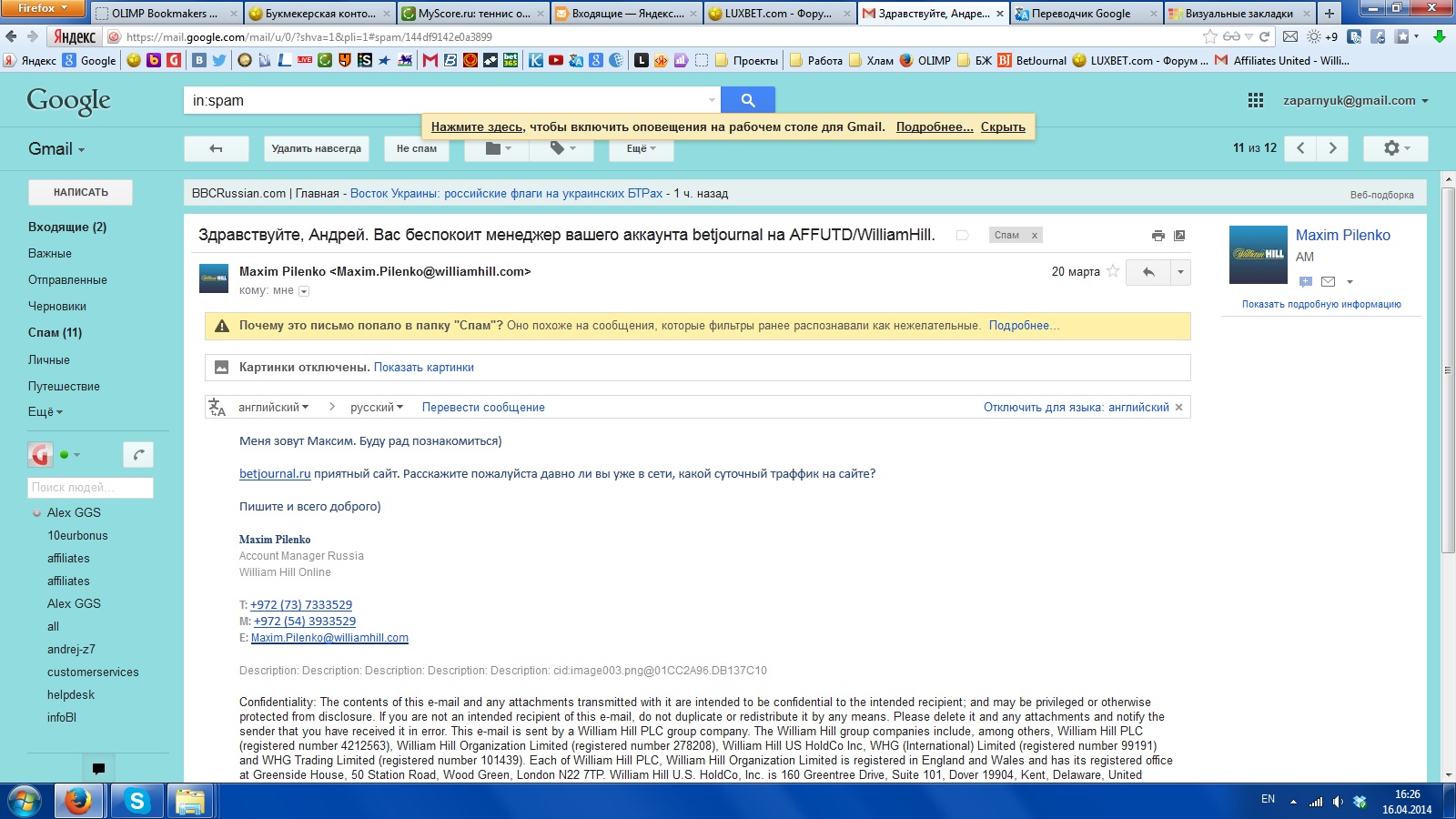The width and height of the screenshot is (1456, 819).
Task: Open the reply options dropdown arrow
Action: click(x=1180, y=272)
